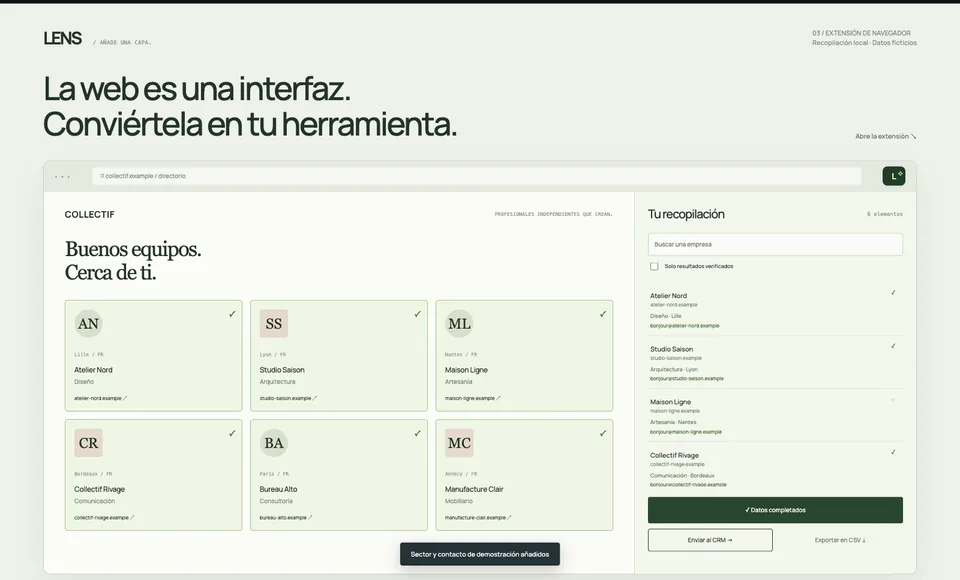The width and height of the screenshot is (960, 580).
Task: Open maison-ligne.example link on card
Action: click(473, 398)
